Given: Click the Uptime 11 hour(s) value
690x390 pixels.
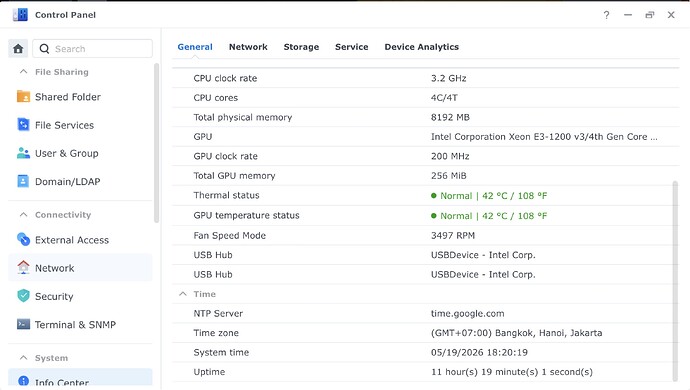Looking at the screenshot, I should coord(512,372).
